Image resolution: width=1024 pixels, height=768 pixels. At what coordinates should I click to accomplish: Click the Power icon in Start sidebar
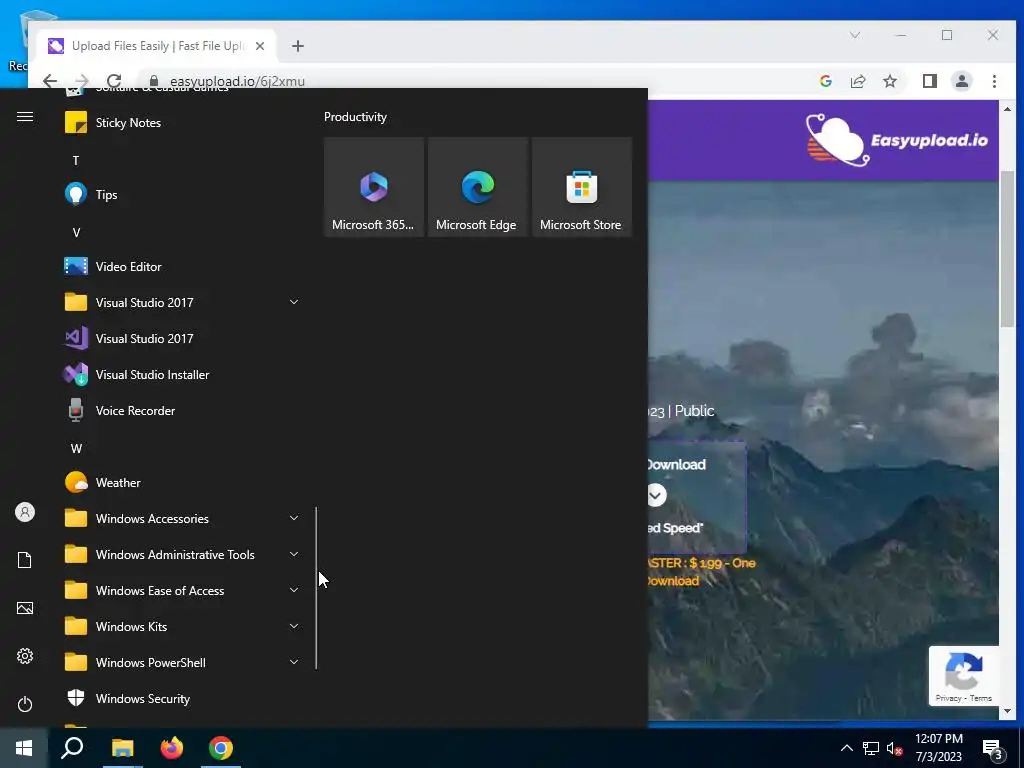tap(25, 704)
